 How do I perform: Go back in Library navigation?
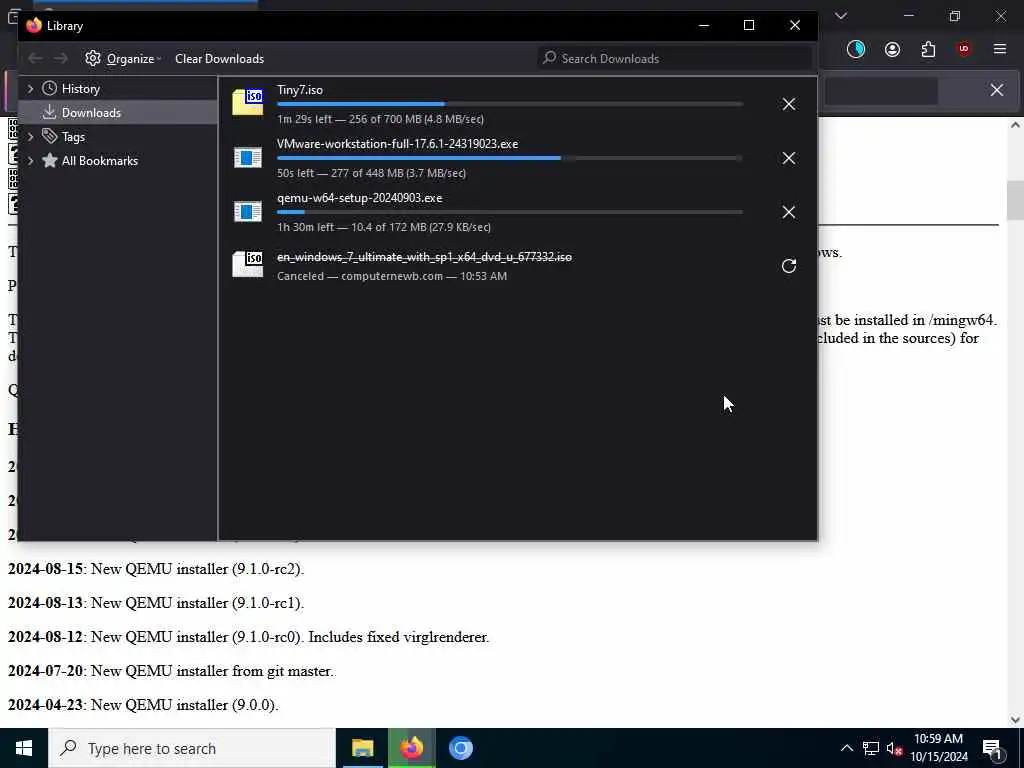[x=35, y=59]
